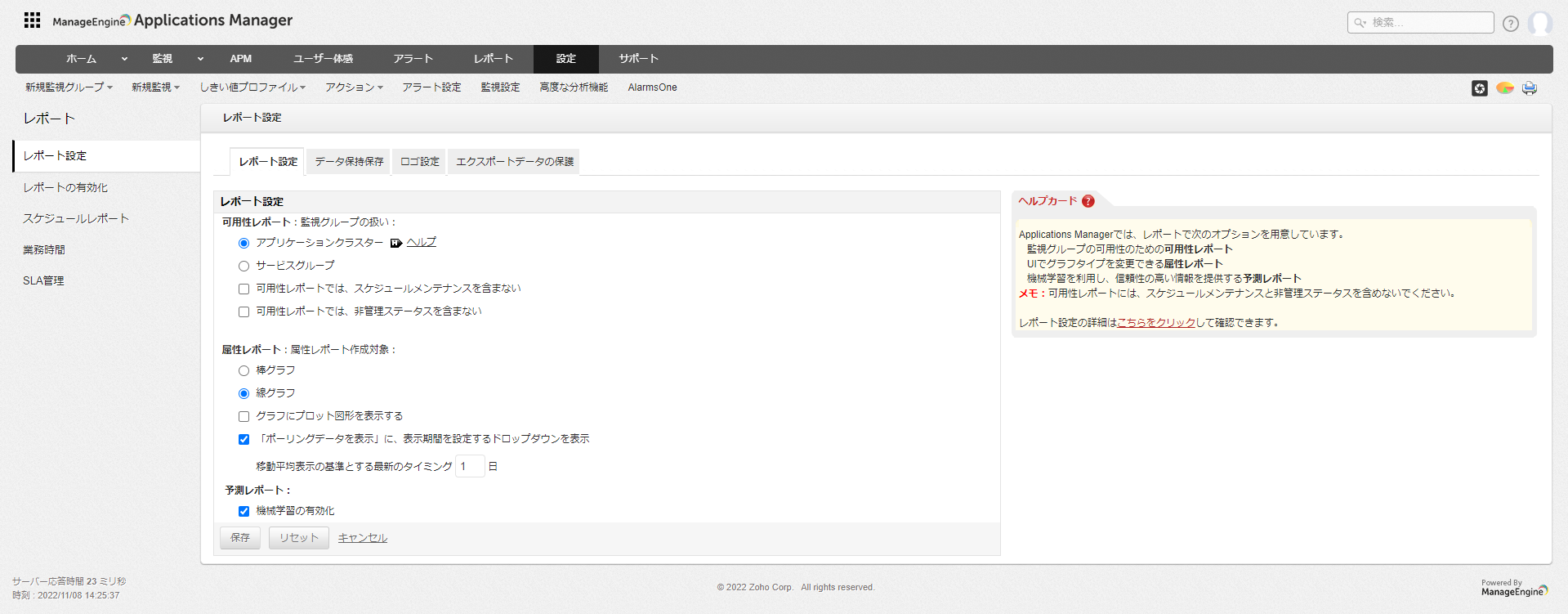1568x614 pixels.
Task: Select the 棒グラフ radio button
Action: (x=243, y=370)
